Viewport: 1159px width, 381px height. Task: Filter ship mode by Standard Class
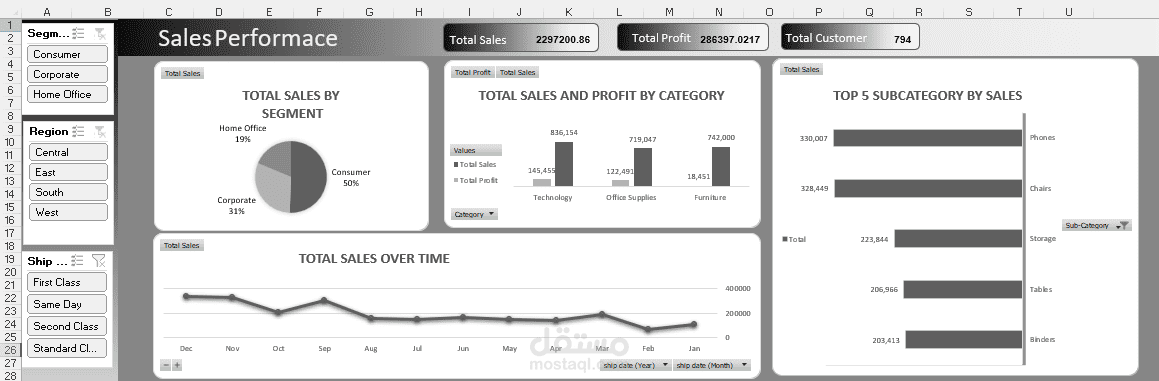coord(67,348)
